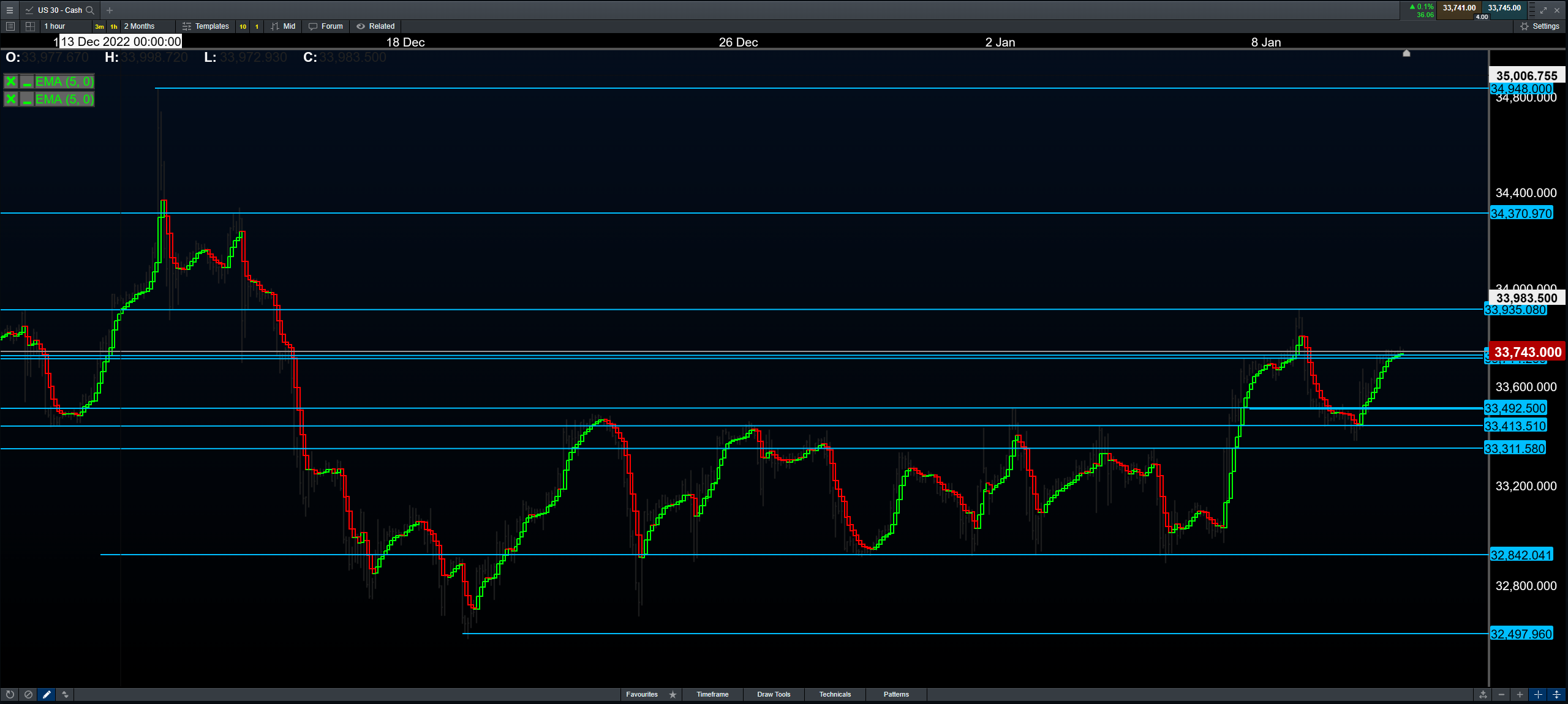Image resolution: width=1568 pixels, height=704 pixels.
Task: Click the clear drawings circle-slash icon
Action: 28,694
